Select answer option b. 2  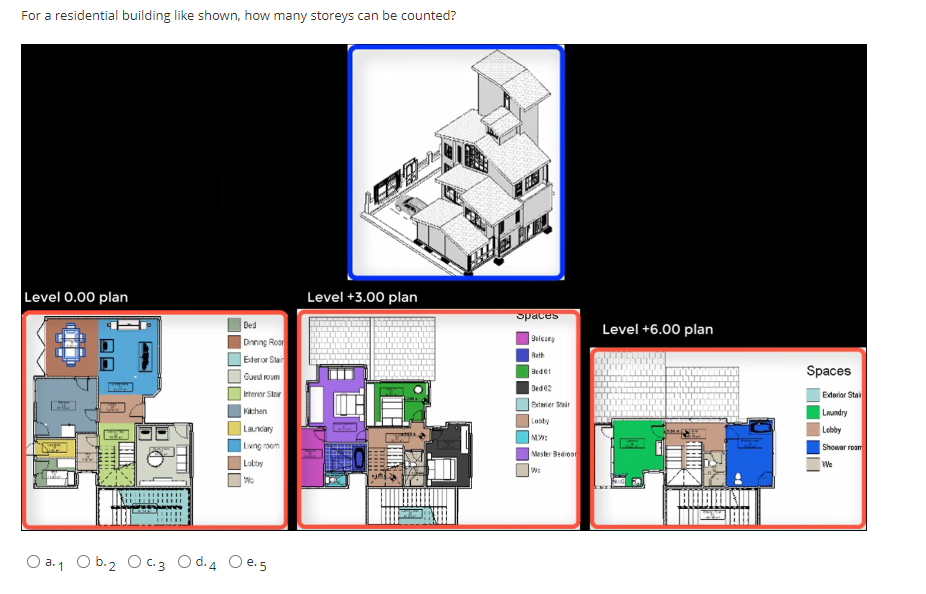83,561
